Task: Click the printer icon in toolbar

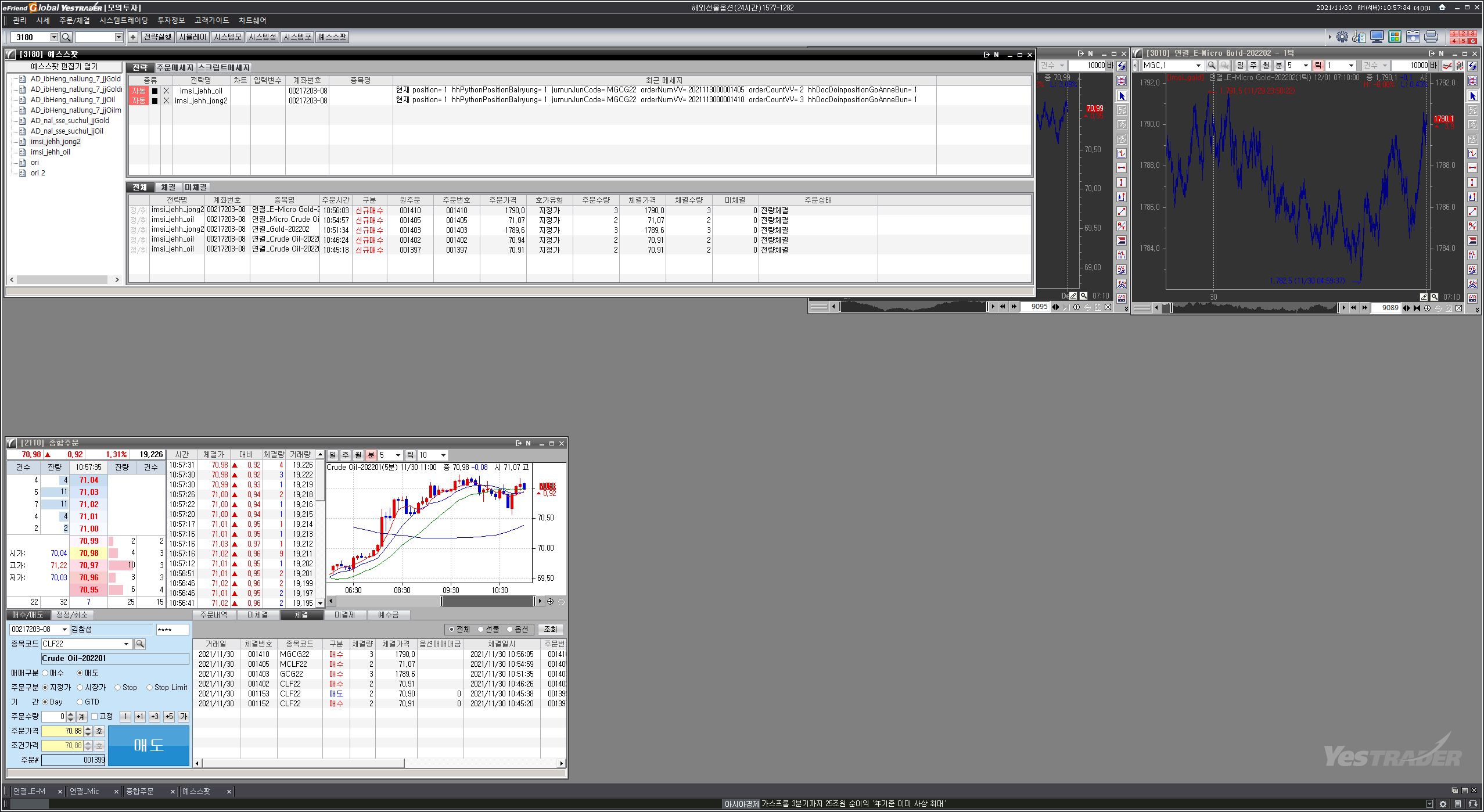Action: pyautogui.click(x=1431, y=37)
